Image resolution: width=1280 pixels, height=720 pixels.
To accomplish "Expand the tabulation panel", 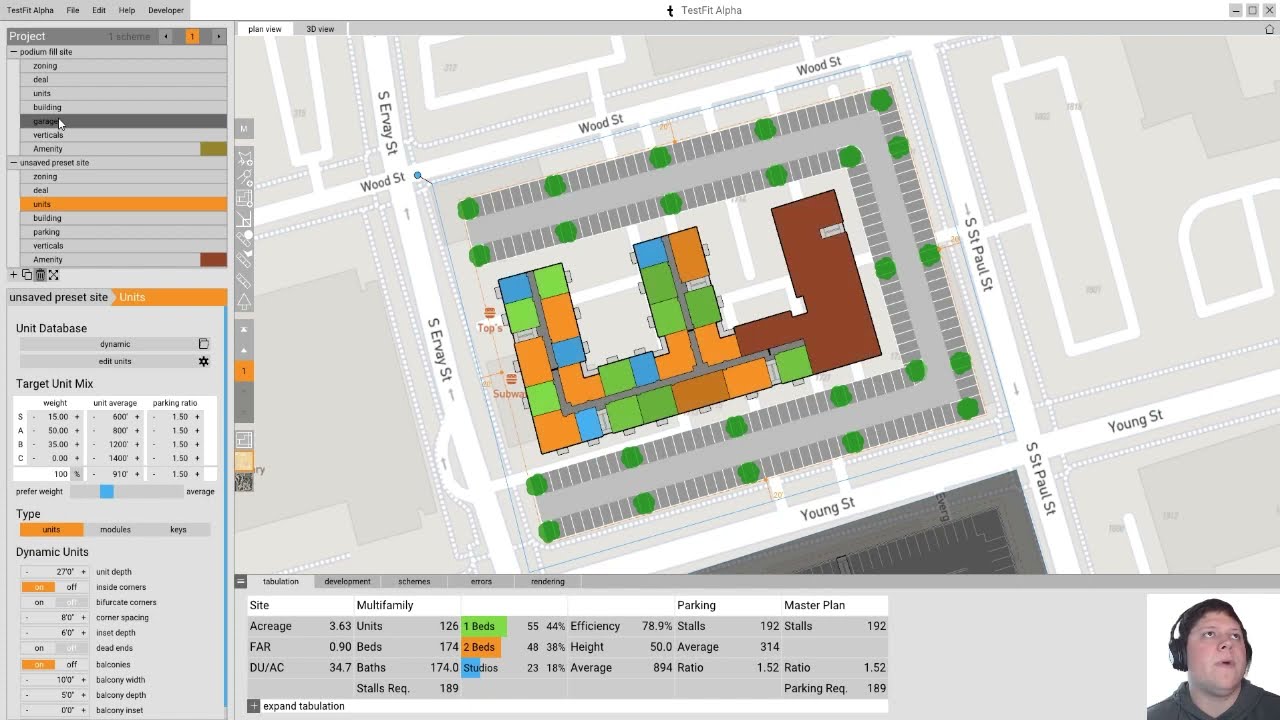I will pyautogui.click(x=254, y=706).
